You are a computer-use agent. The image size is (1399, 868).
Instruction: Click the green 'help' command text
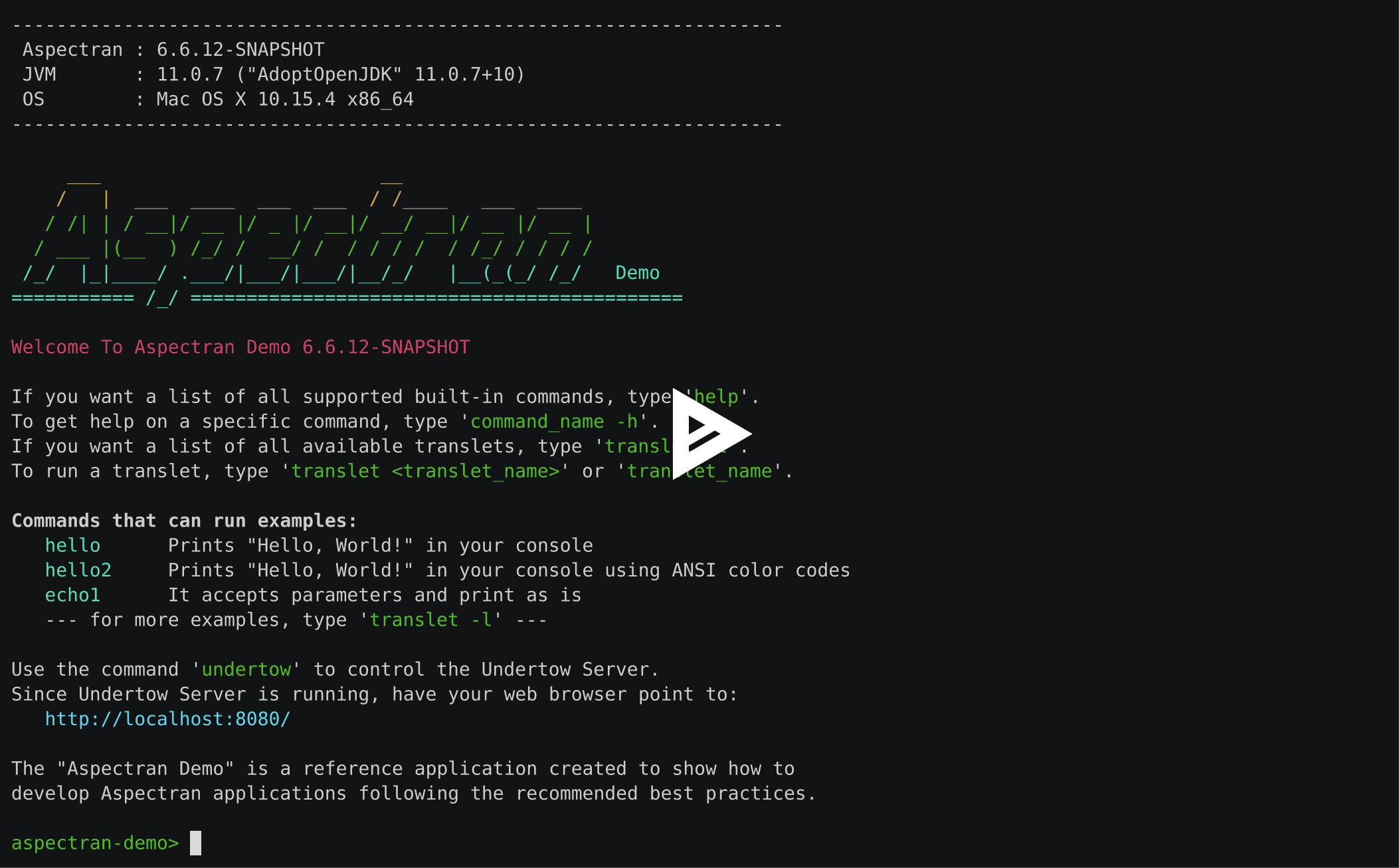coord(717,396)
